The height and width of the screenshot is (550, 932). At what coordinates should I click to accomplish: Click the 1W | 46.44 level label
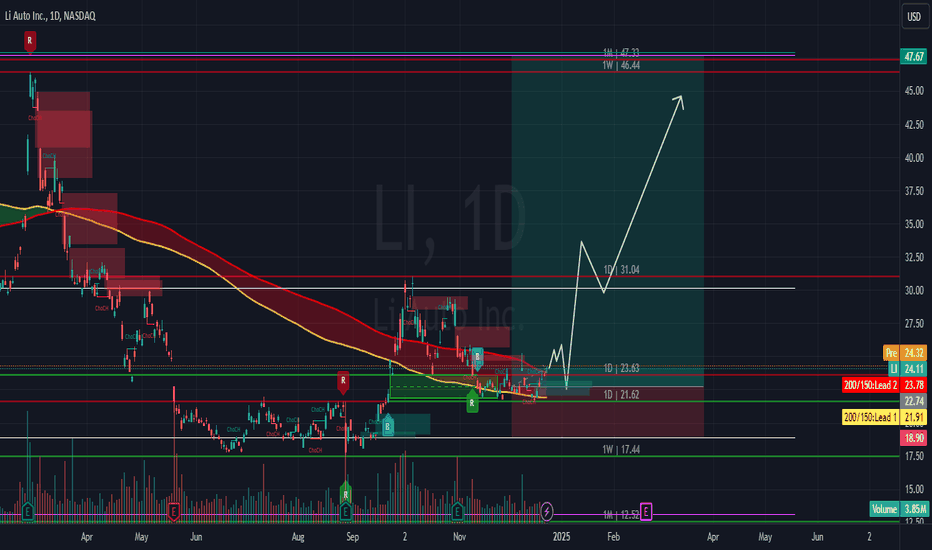[621, 65]
